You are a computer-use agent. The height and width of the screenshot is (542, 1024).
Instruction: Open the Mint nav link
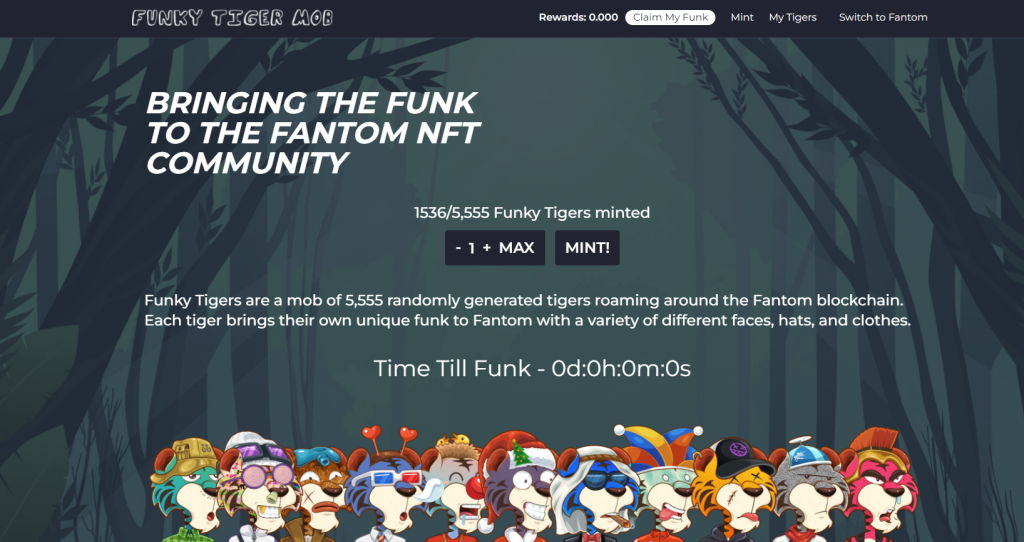[x=742, y=18]
